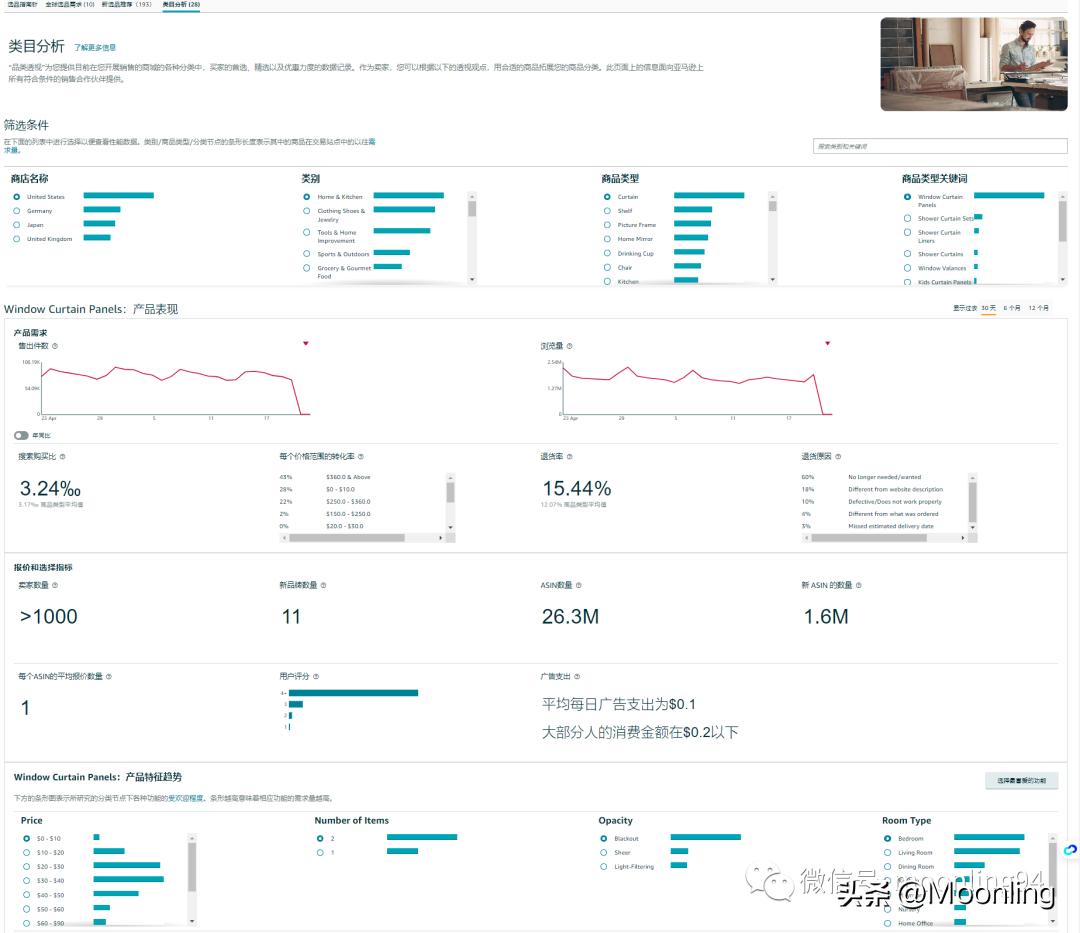Click info icon beside 用户评分
Image resolution: width=1080 pixels, height=933 pixels.
click(x=316, y=677)
